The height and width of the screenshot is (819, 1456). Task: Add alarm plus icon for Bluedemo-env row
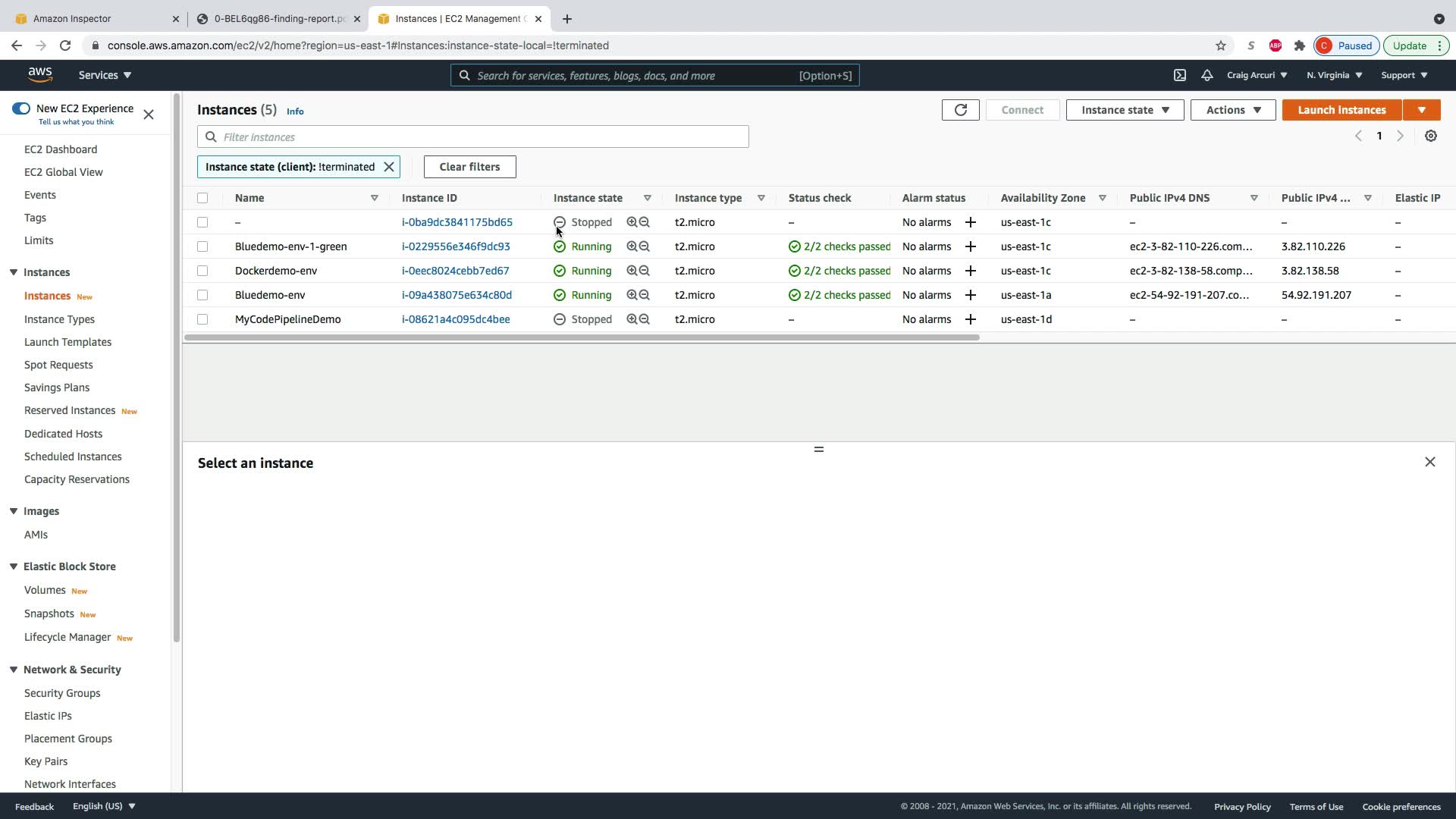pyautogui.click(x=970, y=295)
